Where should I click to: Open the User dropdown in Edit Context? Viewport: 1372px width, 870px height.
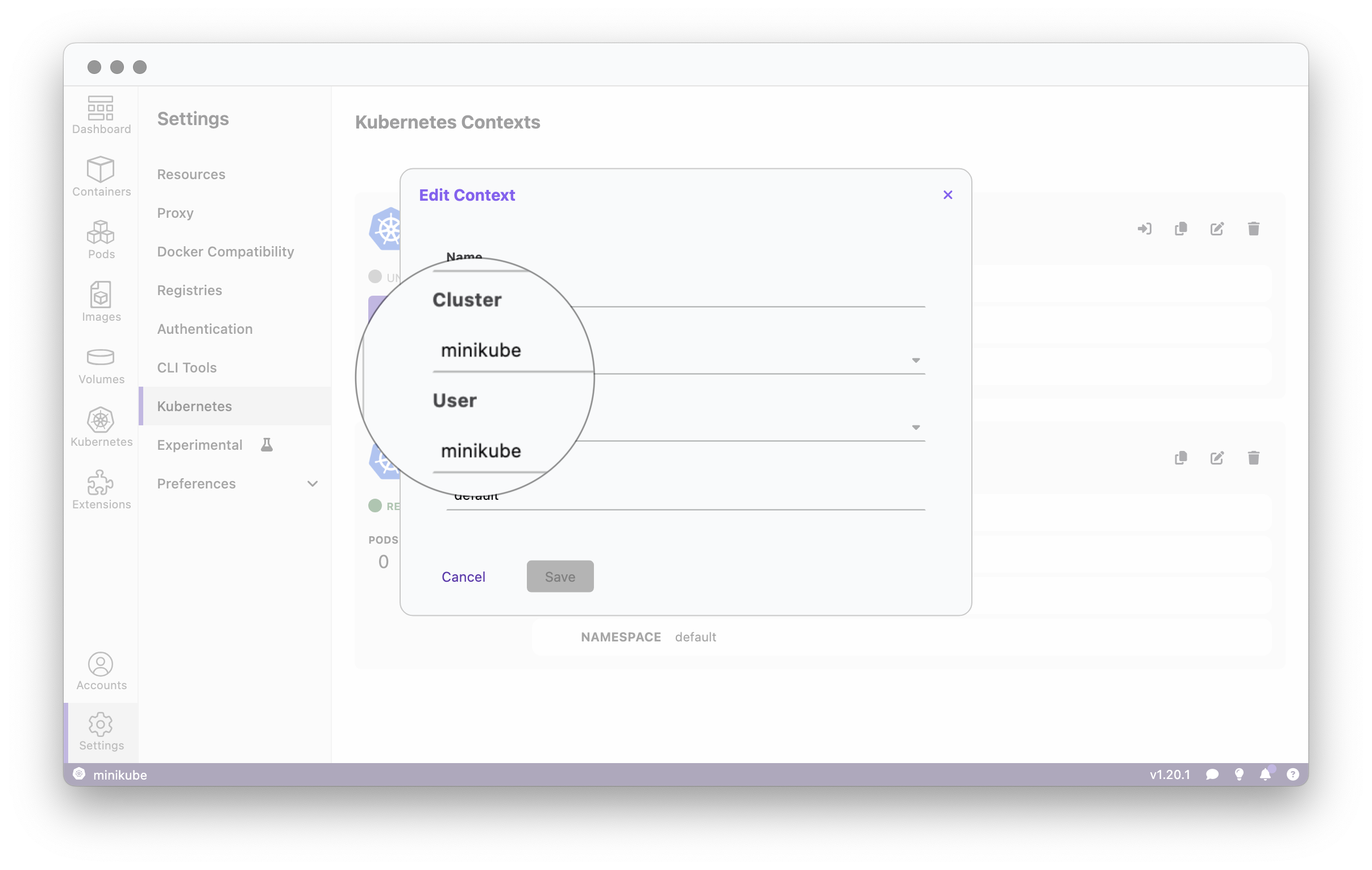(x=916, y=426)
